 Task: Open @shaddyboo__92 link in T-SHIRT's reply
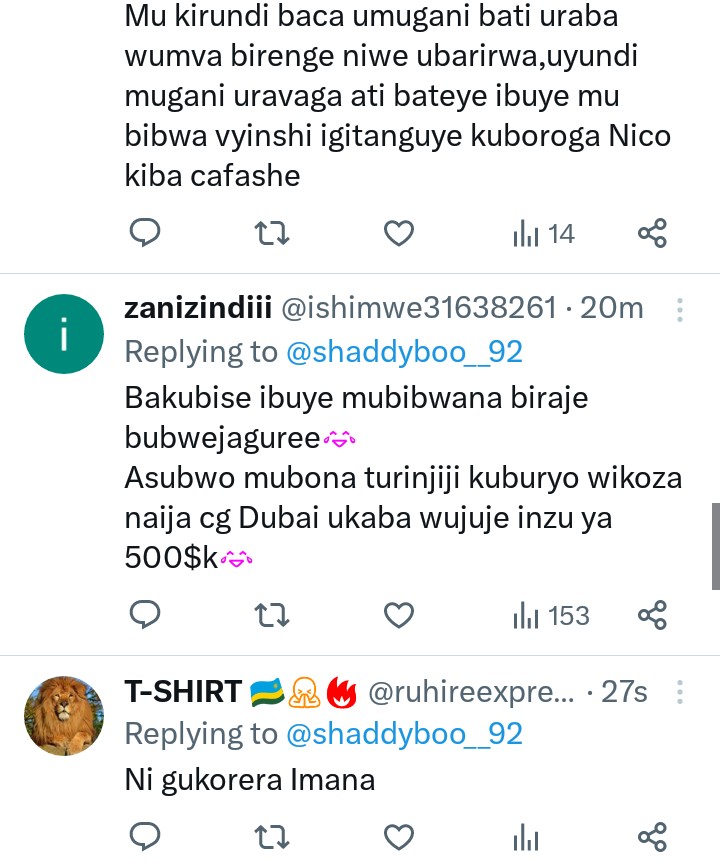404,734
